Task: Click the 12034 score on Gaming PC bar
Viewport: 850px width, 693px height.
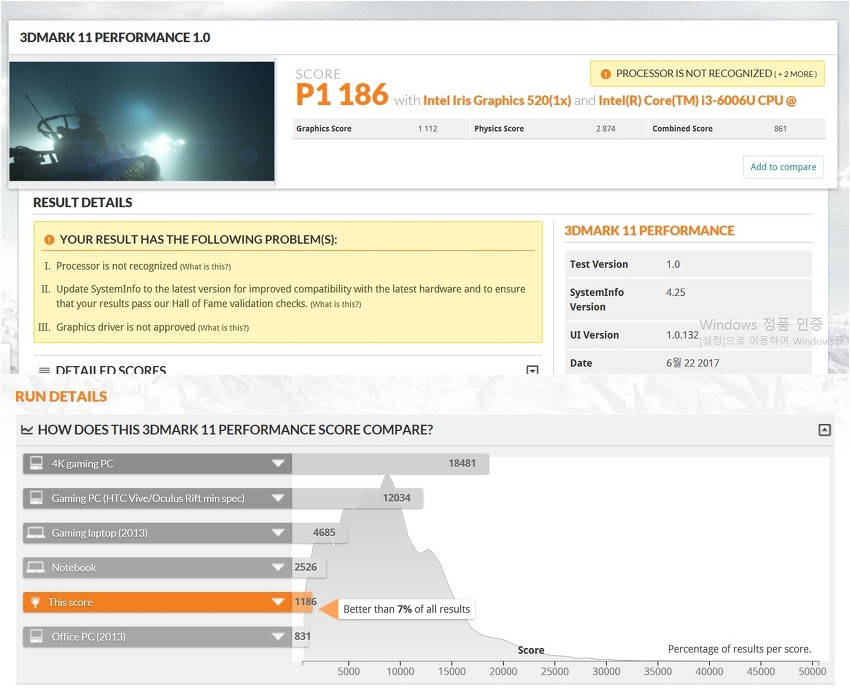Action: 396,498
